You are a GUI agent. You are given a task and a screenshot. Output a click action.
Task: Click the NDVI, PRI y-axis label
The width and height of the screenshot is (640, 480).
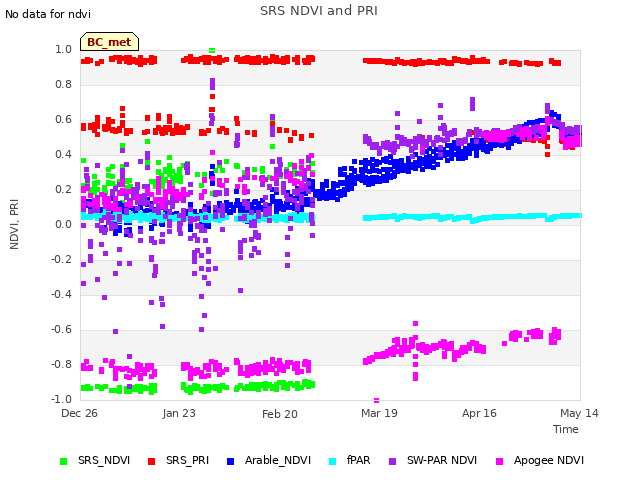click(x=14, y=224)
